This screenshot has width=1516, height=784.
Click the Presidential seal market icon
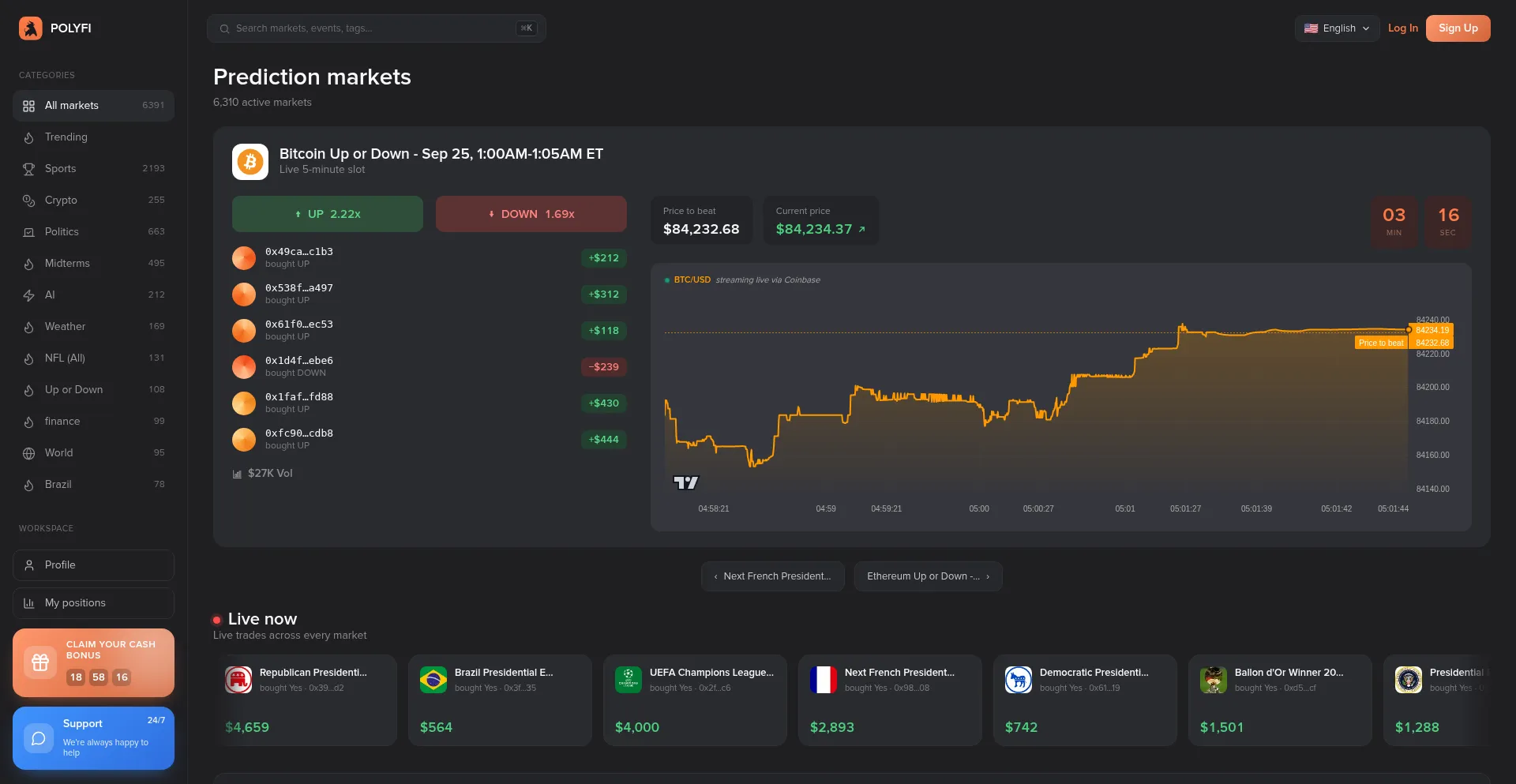[1409, 680]
